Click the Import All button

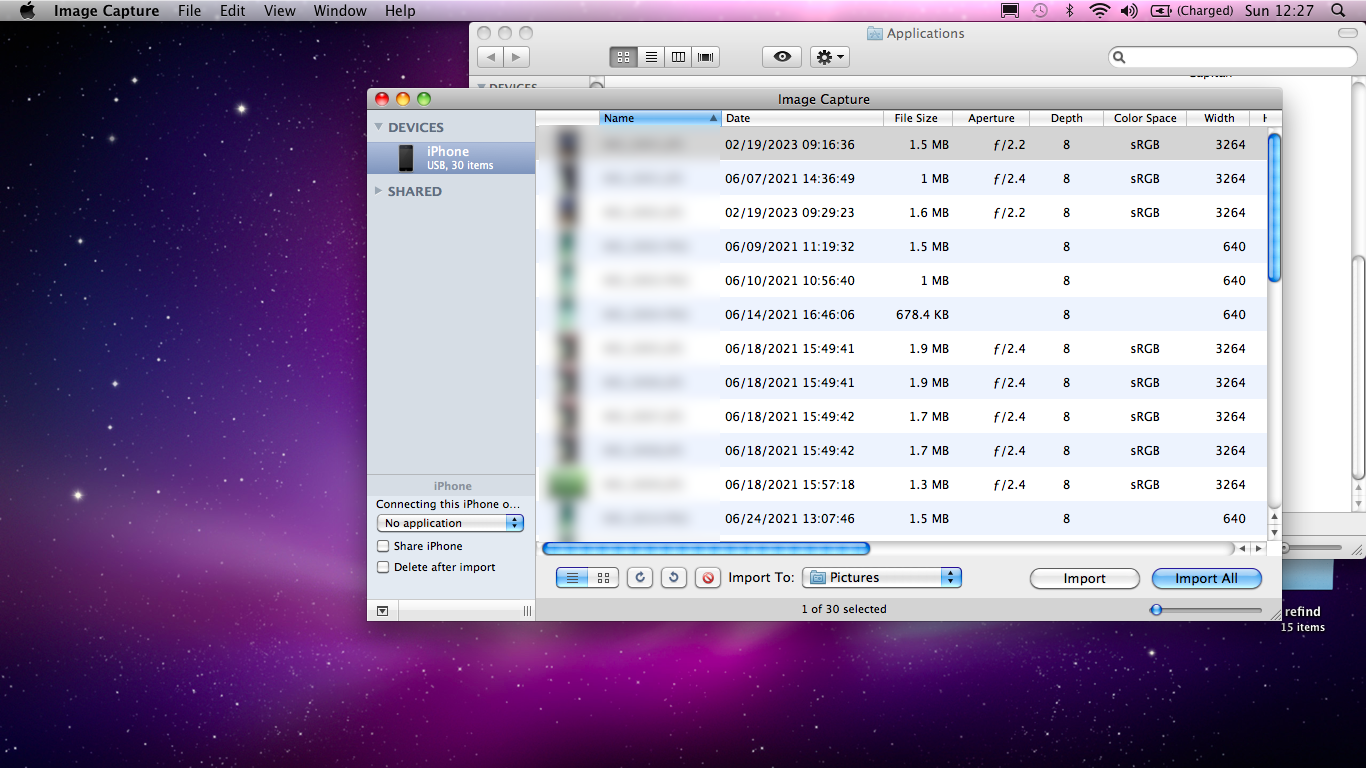(x=1206, y=578)
